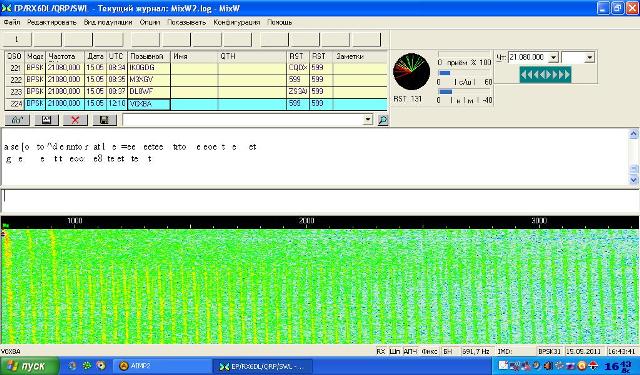Click the 3000 Hz waterfall scale mark
640x375 pixels.
click(x=539, y=221)
